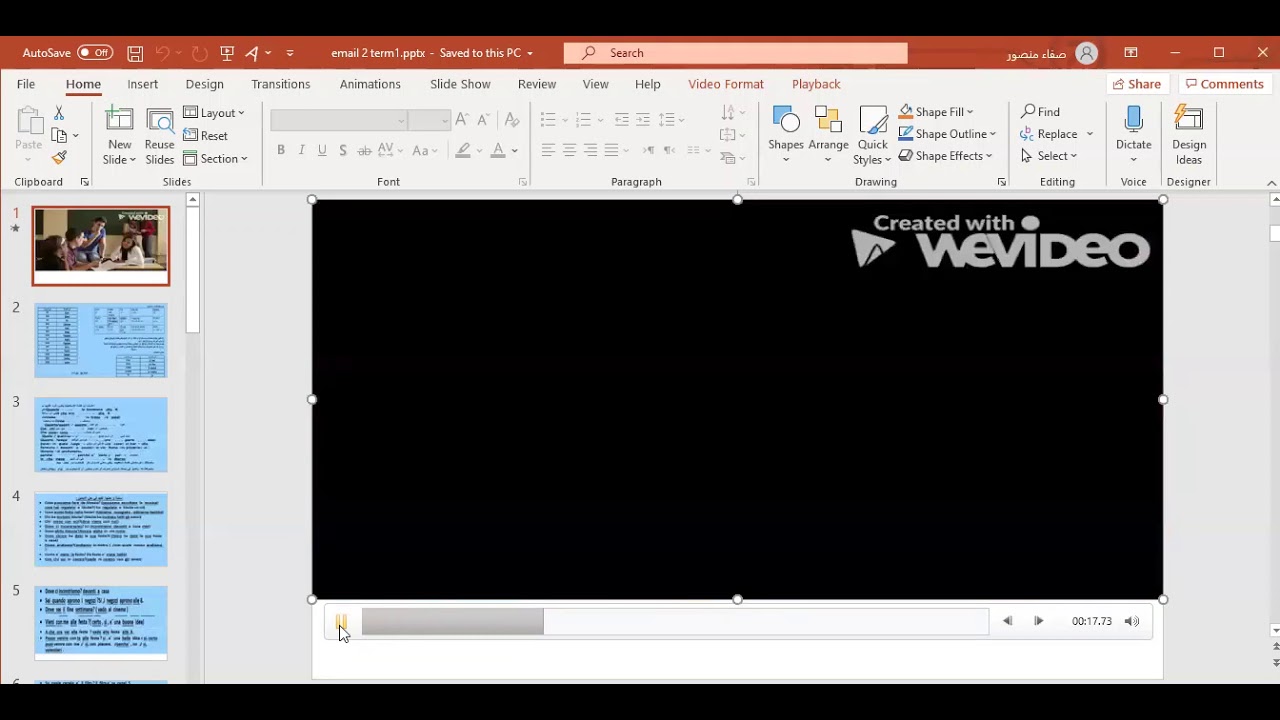Open the Reuse Slides pane
The image size is (1280, 720).
pos(159,136)
